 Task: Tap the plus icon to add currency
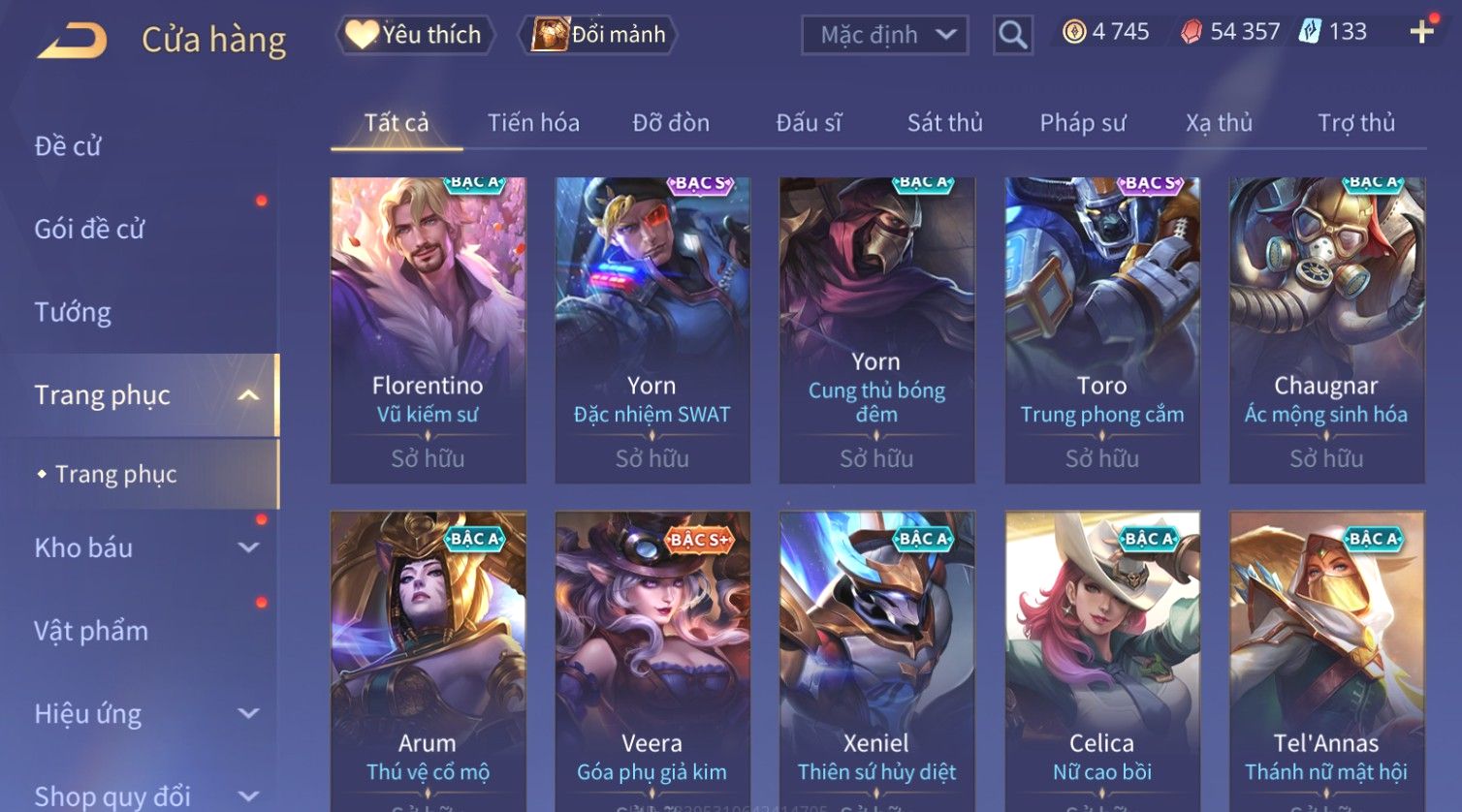pyautogui.click(x=1422, y=33)
